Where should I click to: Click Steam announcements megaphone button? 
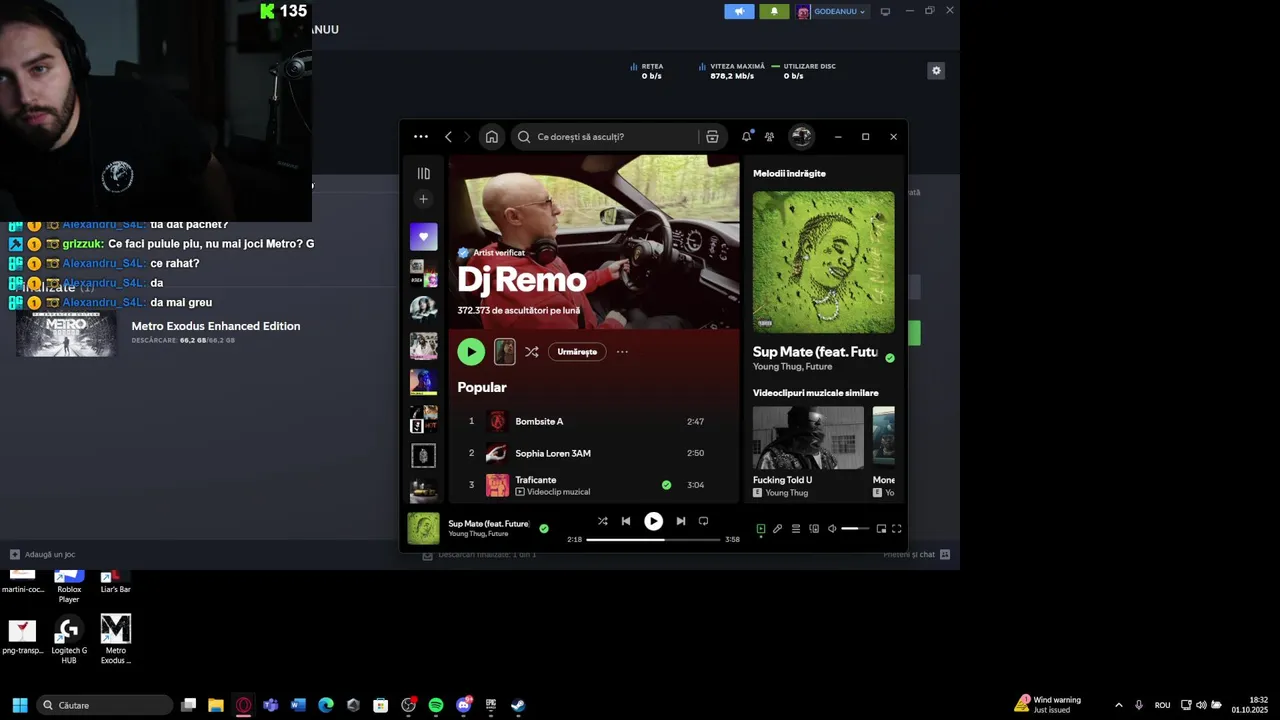point(739,12)
